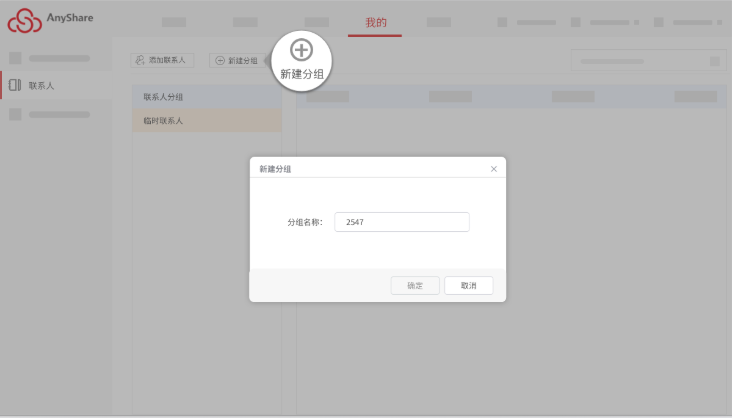This screenshot has height=418, width=732.
Task: Click the 添加联系人 button
Action: [162, 61]
